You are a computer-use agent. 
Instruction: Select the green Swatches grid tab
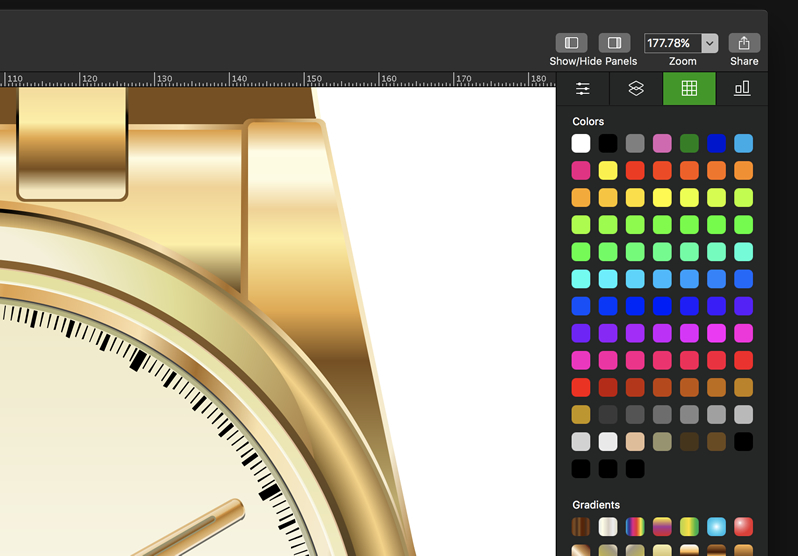689,89
